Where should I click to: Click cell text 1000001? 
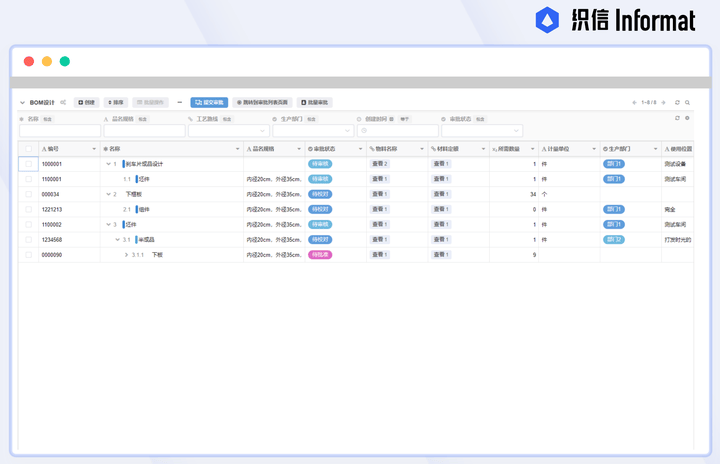pyautogui.click(x=52, y=164)
